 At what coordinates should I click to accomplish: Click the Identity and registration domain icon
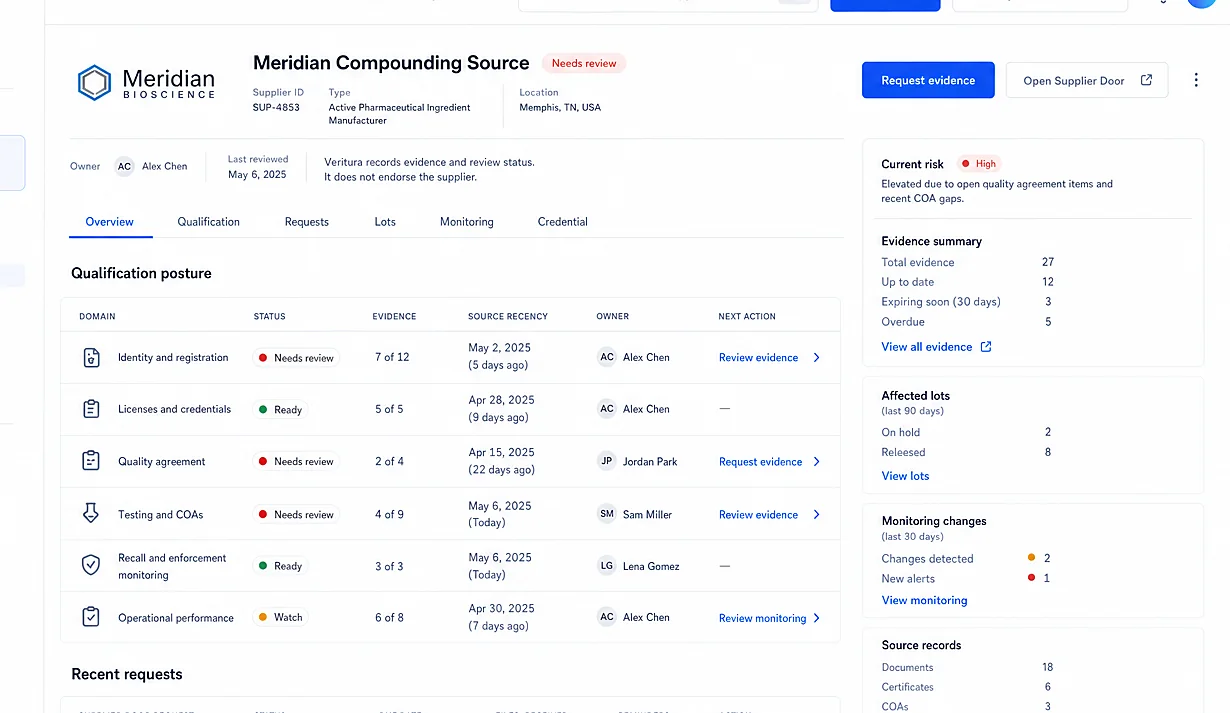pyautogui.click(x=91, y=357)
